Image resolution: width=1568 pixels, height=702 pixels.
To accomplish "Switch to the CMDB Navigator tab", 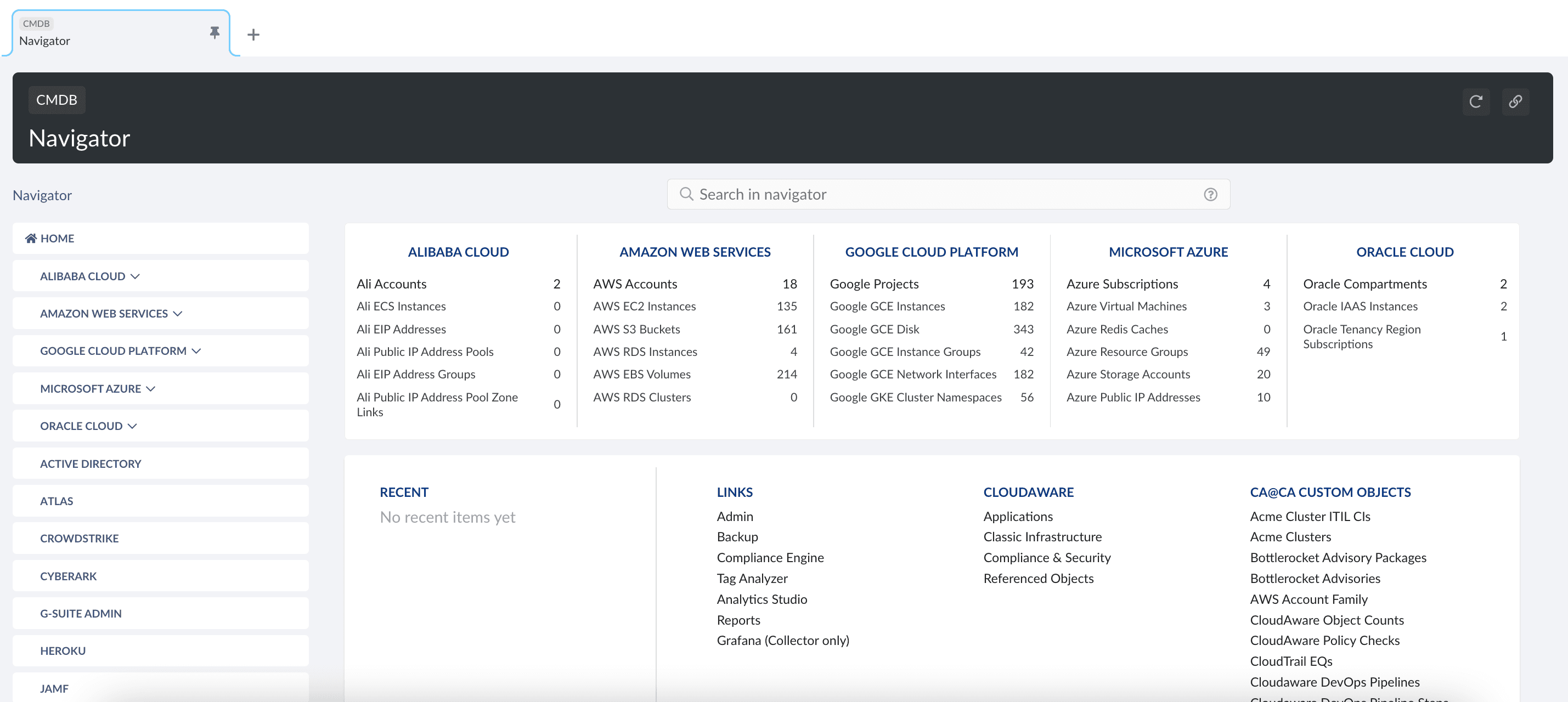I will (121, 33).
